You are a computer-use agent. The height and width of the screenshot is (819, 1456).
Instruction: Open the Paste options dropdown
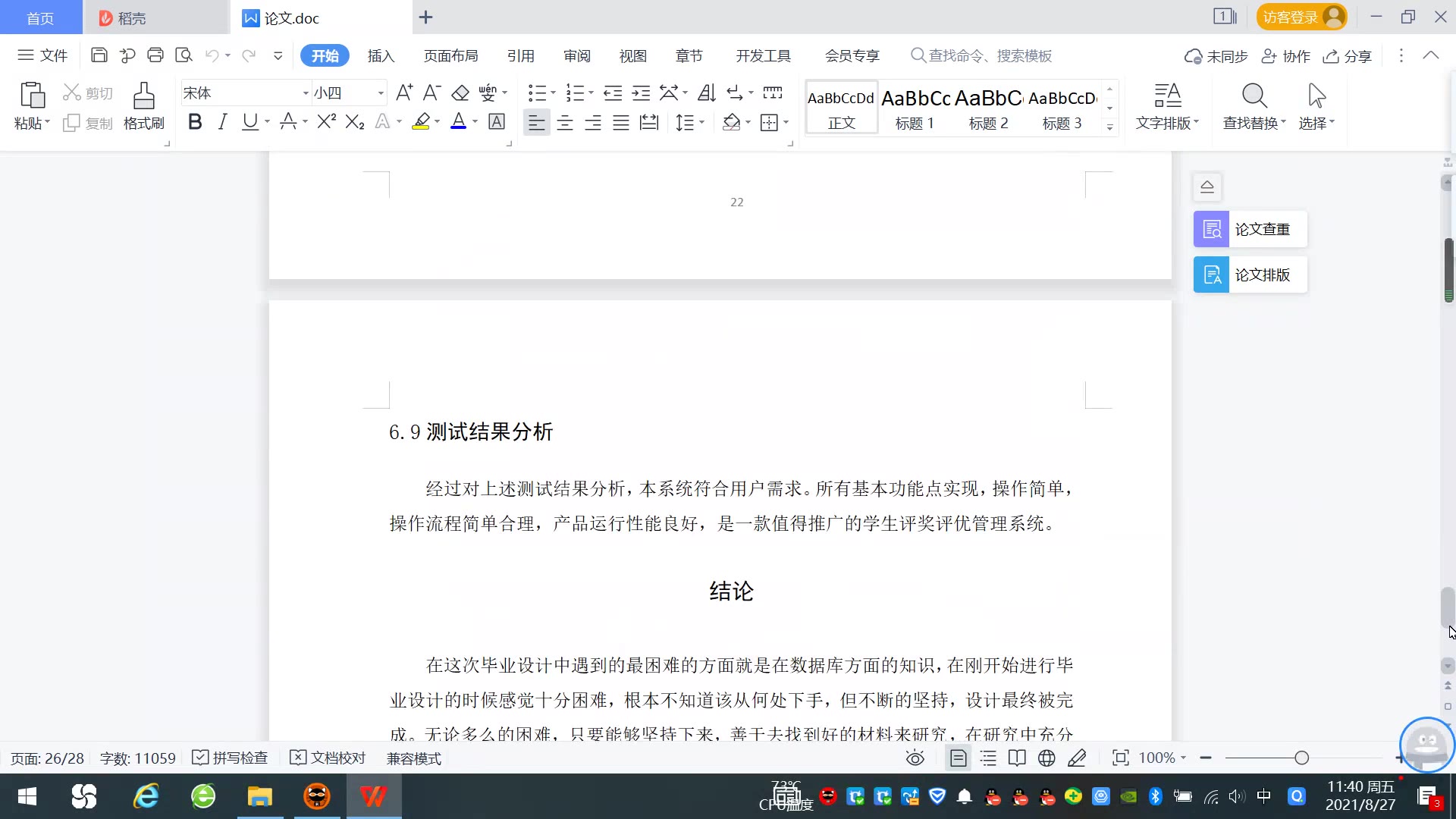[x=32, y=123]
